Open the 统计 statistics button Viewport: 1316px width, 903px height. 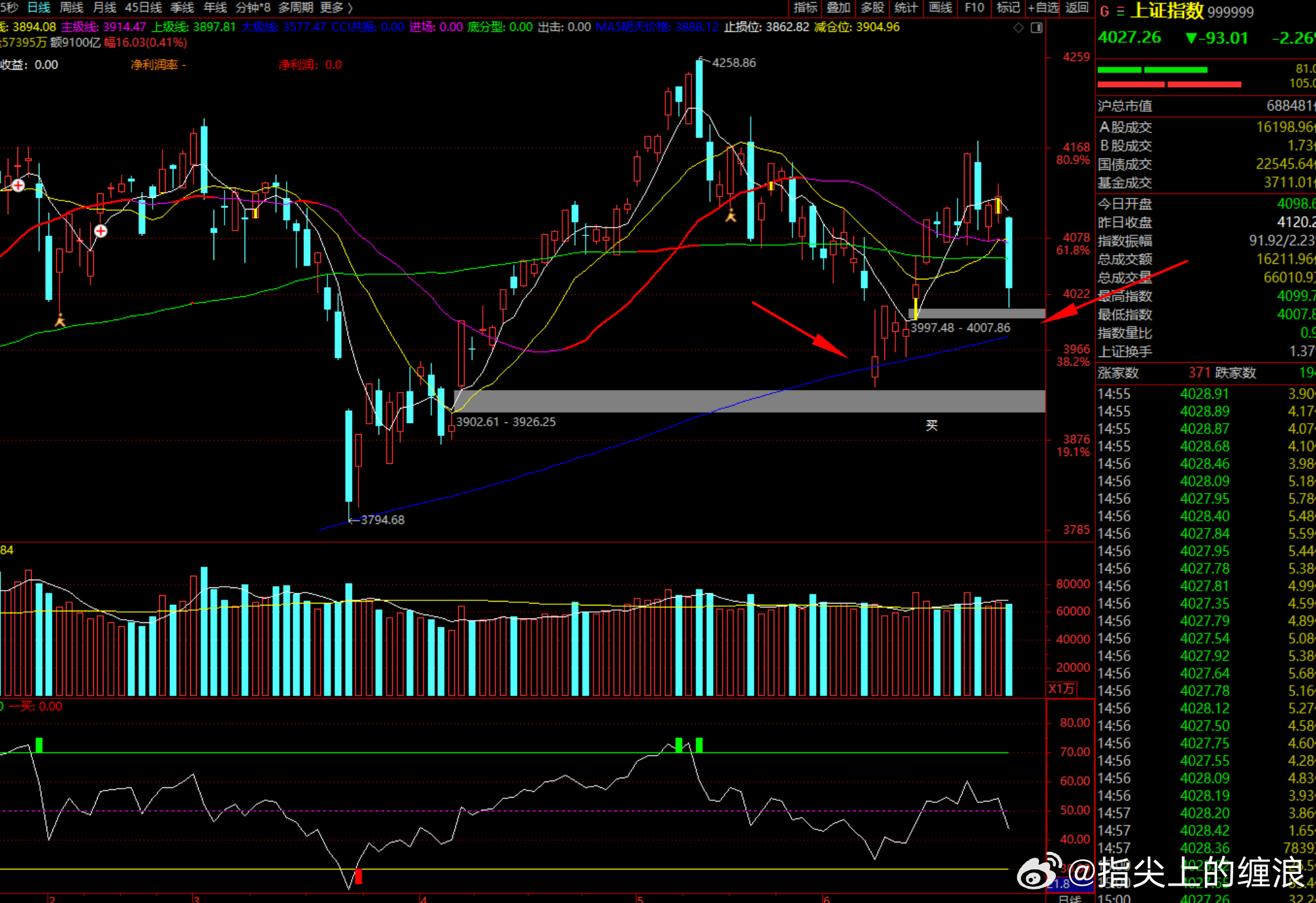[x=906, y=7]
